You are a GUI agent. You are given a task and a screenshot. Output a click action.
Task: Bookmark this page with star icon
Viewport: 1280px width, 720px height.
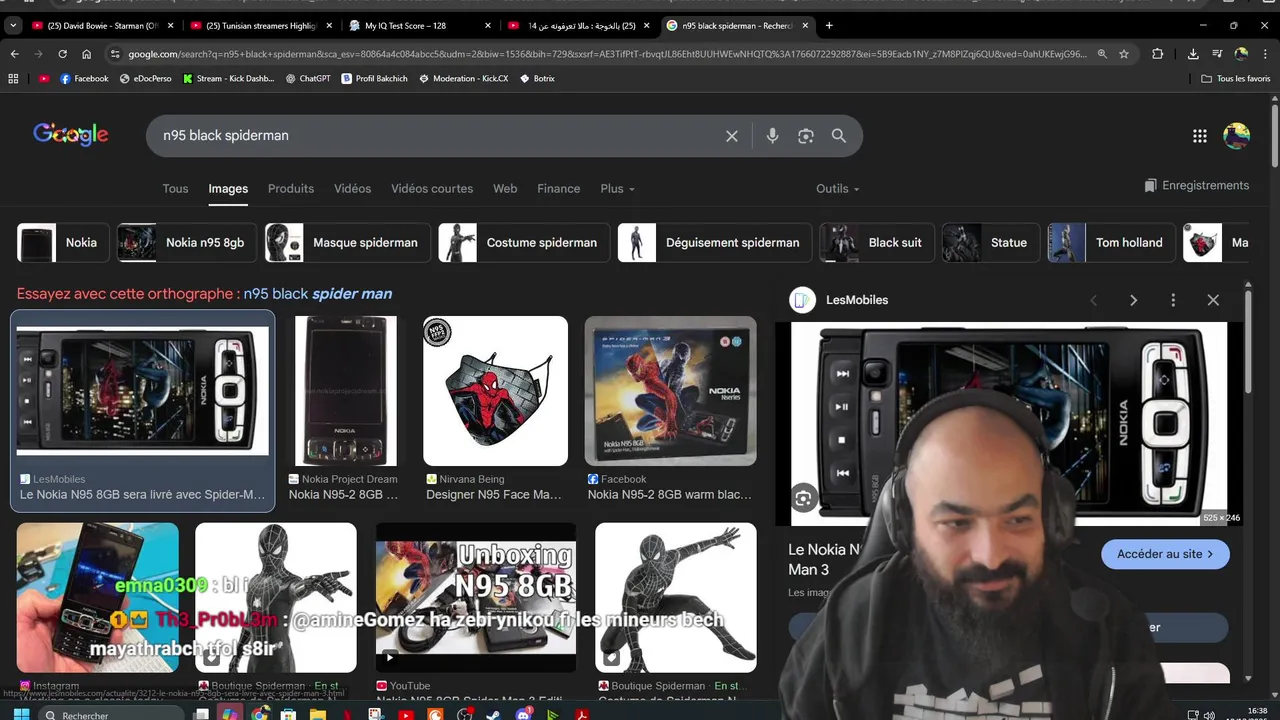(1124, 54)
